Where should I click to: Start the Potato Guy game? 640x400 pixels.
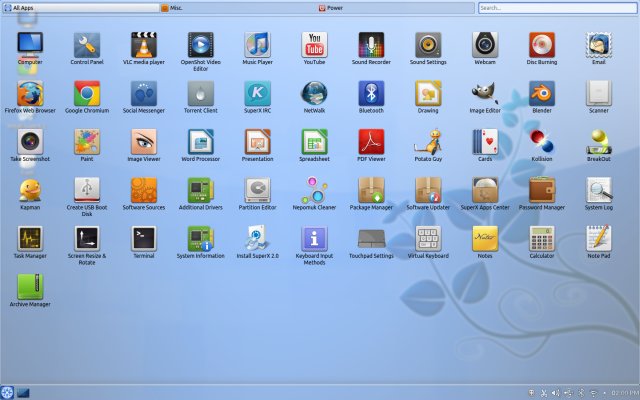pos(428,142)
